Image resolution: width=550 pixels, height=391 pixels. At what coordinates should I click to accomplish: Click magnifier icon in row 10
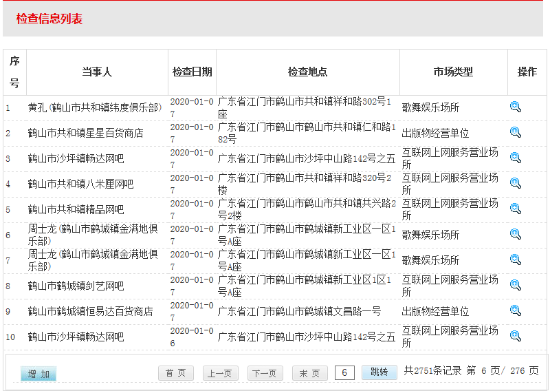[x=515, y=336]
